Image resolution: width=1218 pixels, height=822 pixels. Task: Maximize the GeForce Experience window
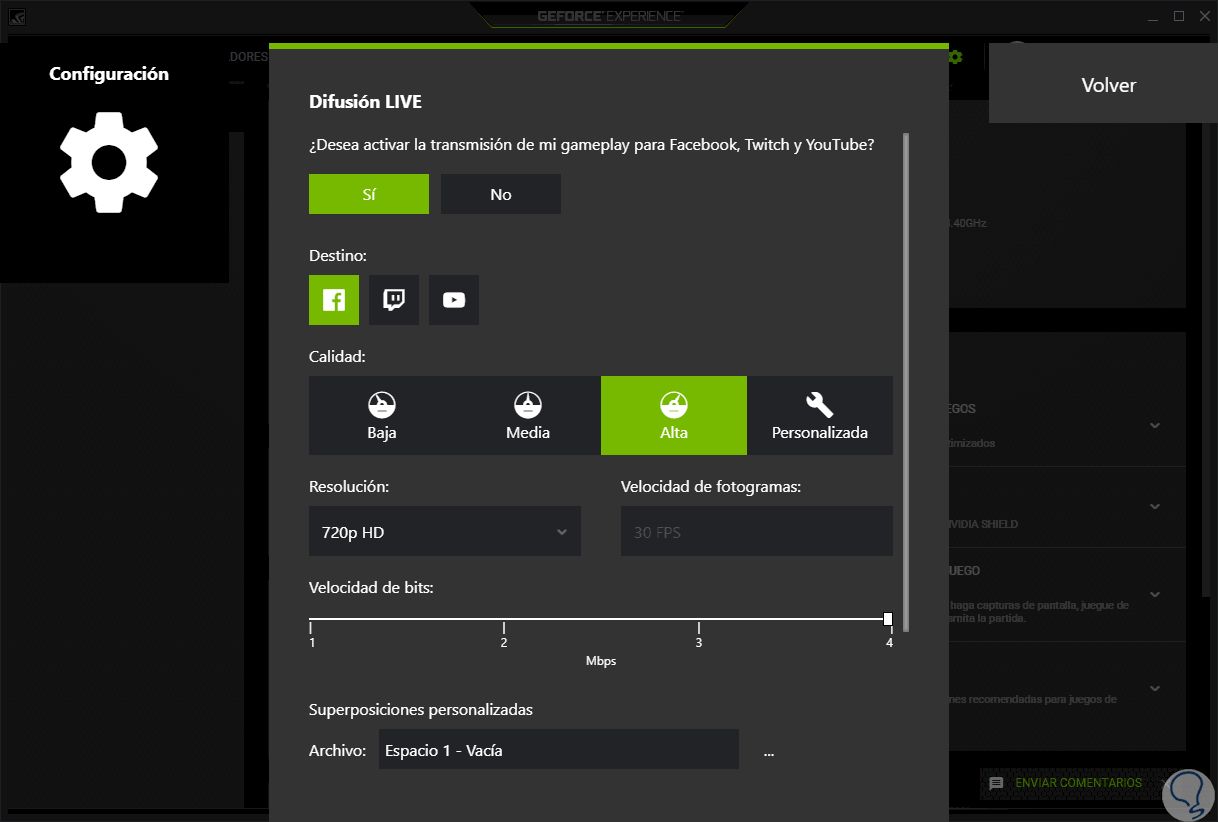click(x=1179, y=16)
